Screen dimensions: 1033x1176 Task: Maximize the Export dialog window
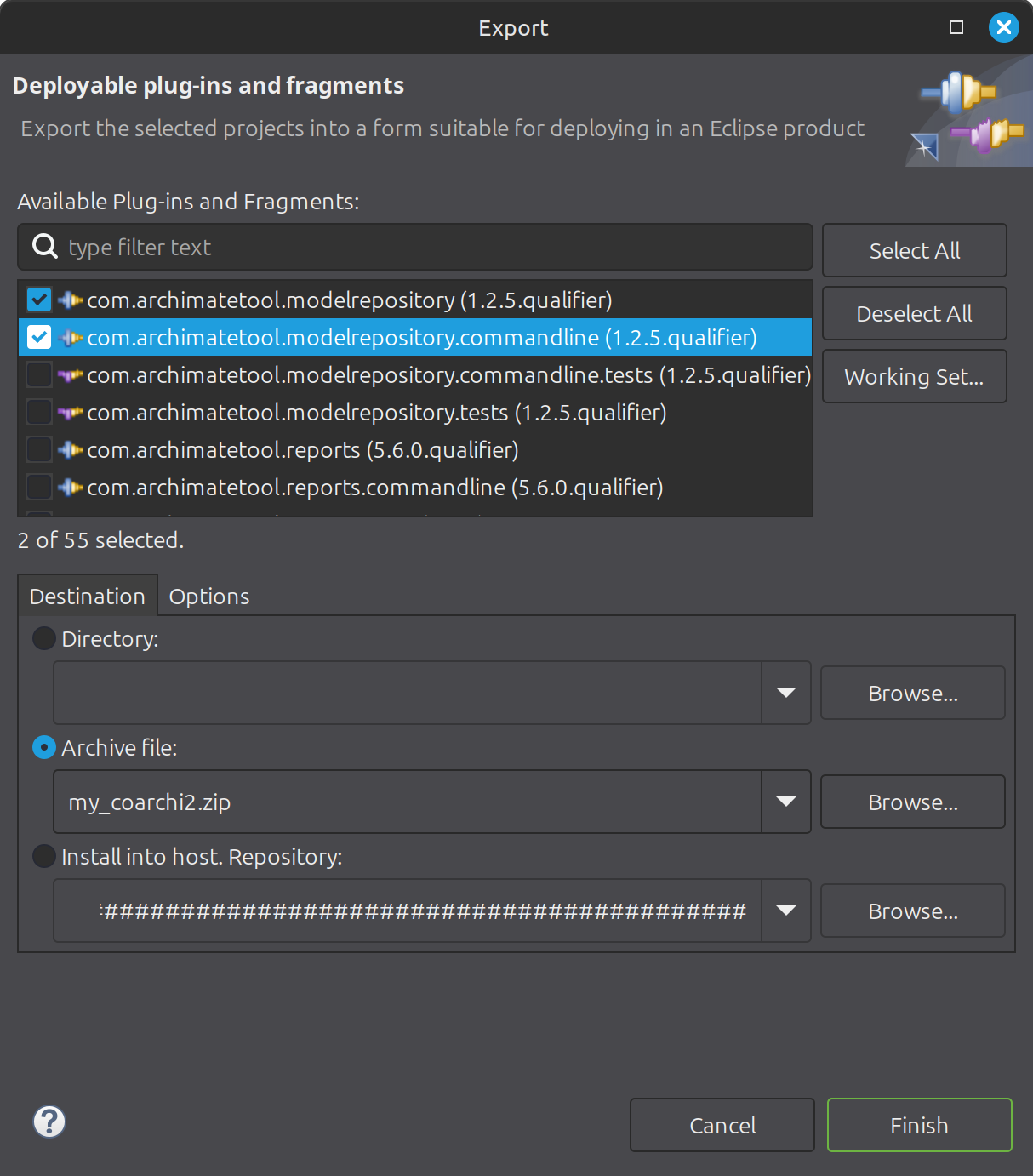click(x=956, y=27)
